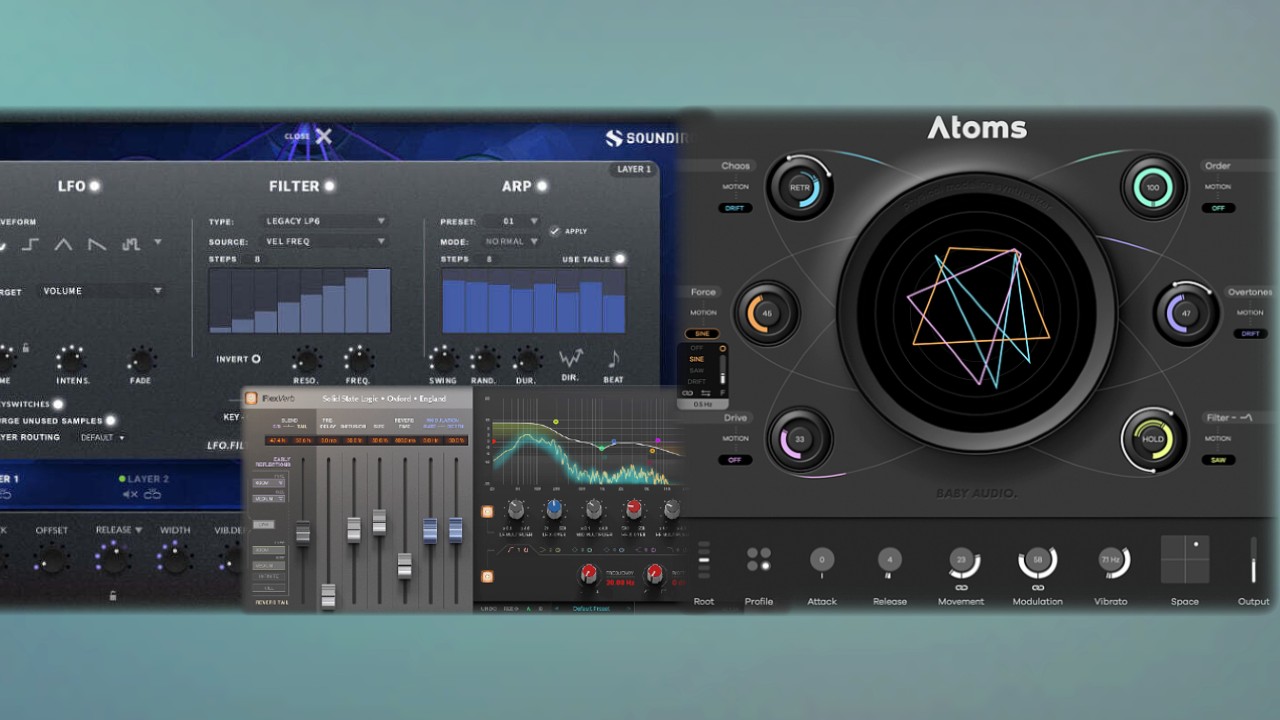1280x720 pixels.
Task: Toggle the FILTER enable light
Action: (329, 186)
